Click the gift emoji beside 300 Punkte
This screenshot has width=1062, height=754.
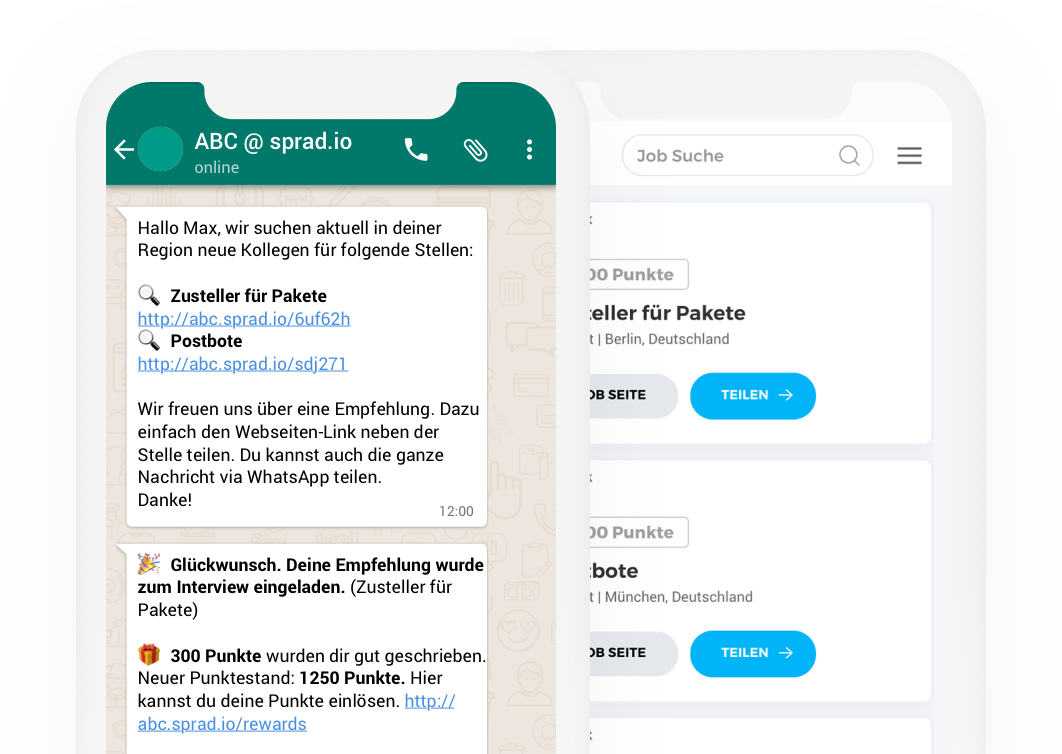pos(149,654)
